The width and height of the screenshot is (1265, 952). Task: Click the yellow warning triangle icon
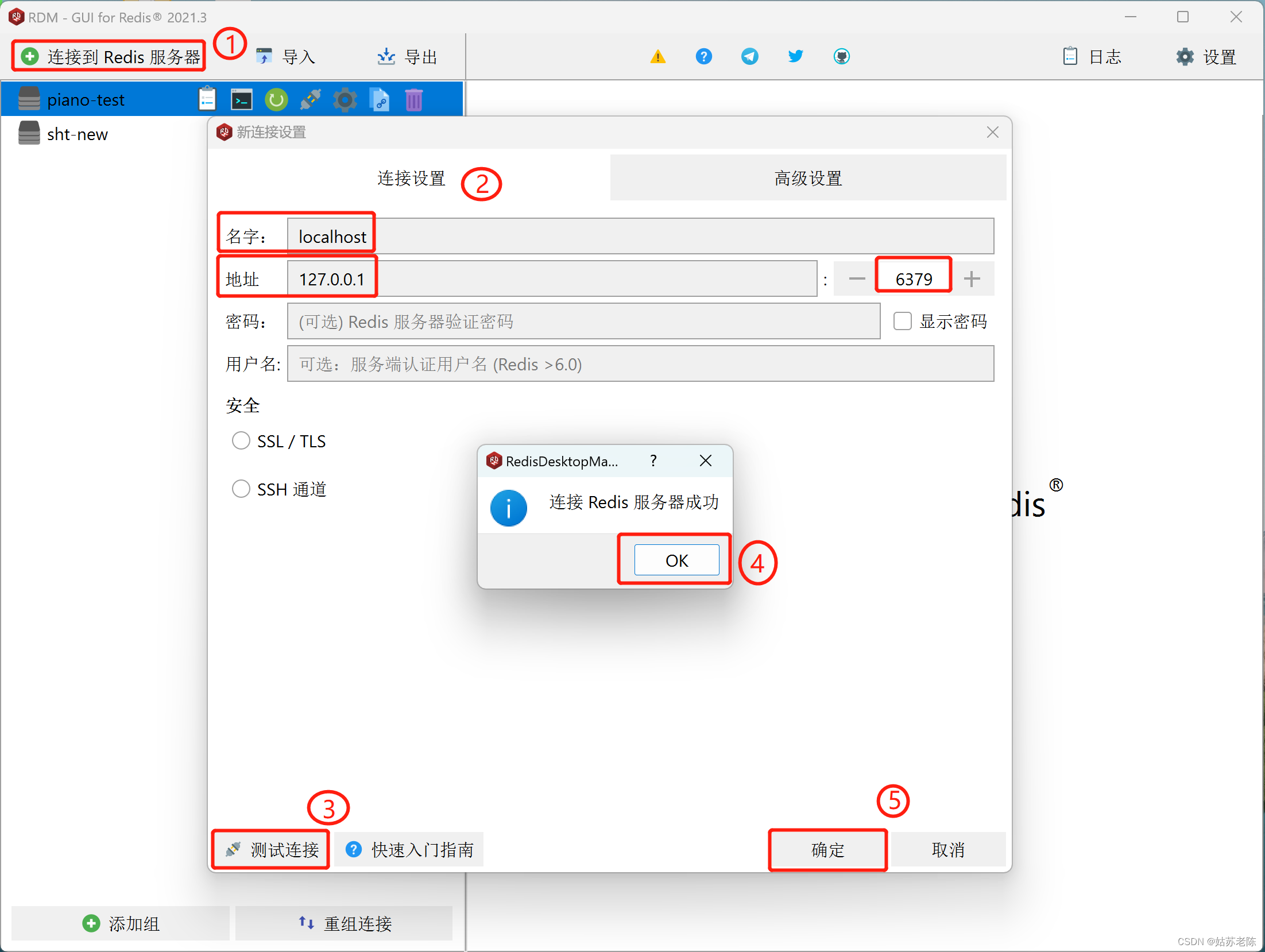pos(658,56)
